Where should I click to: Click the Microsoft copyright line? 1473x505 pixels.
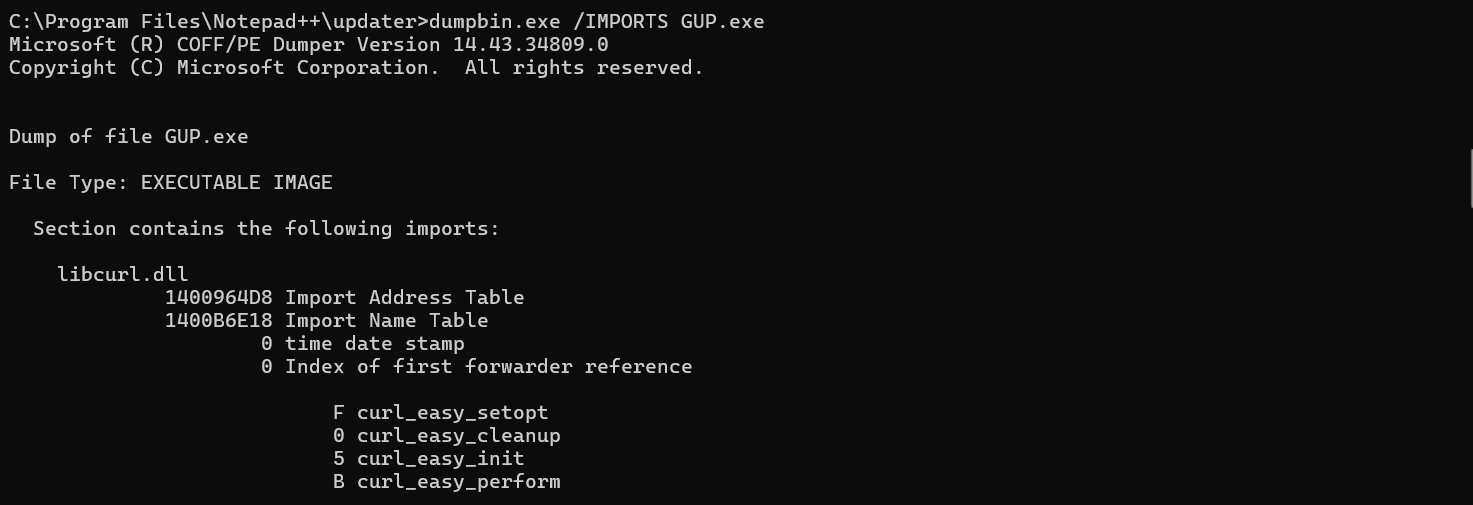pyautogui.click(x=356, y=68)
